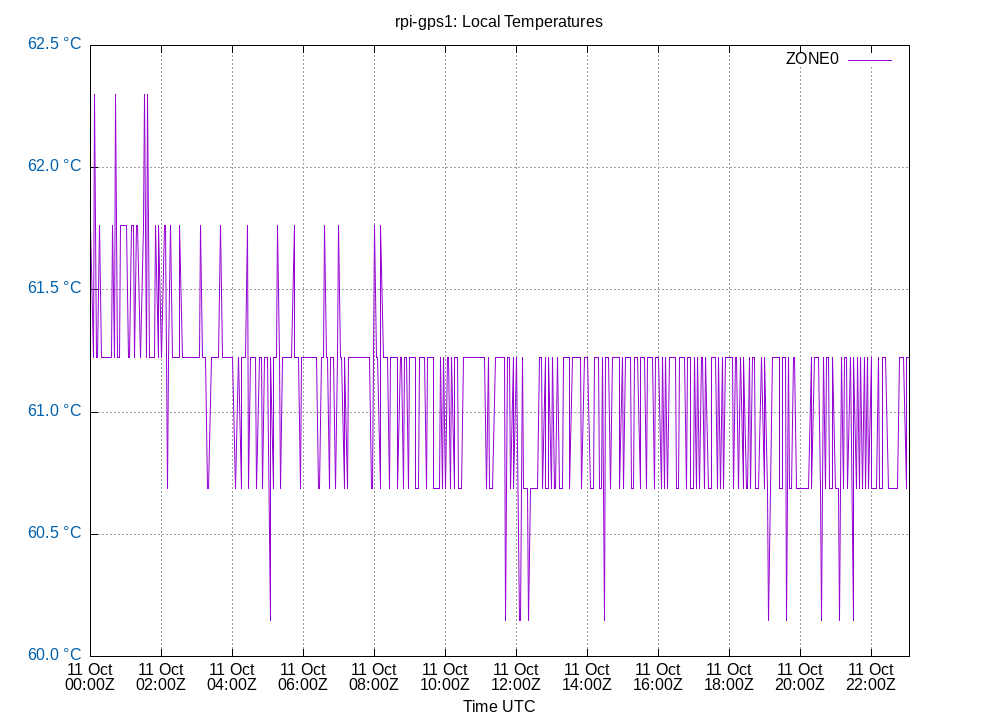Click the '11 Oct 12:00Z' x-axis label

pyautogui.click(x=516, y=677)
